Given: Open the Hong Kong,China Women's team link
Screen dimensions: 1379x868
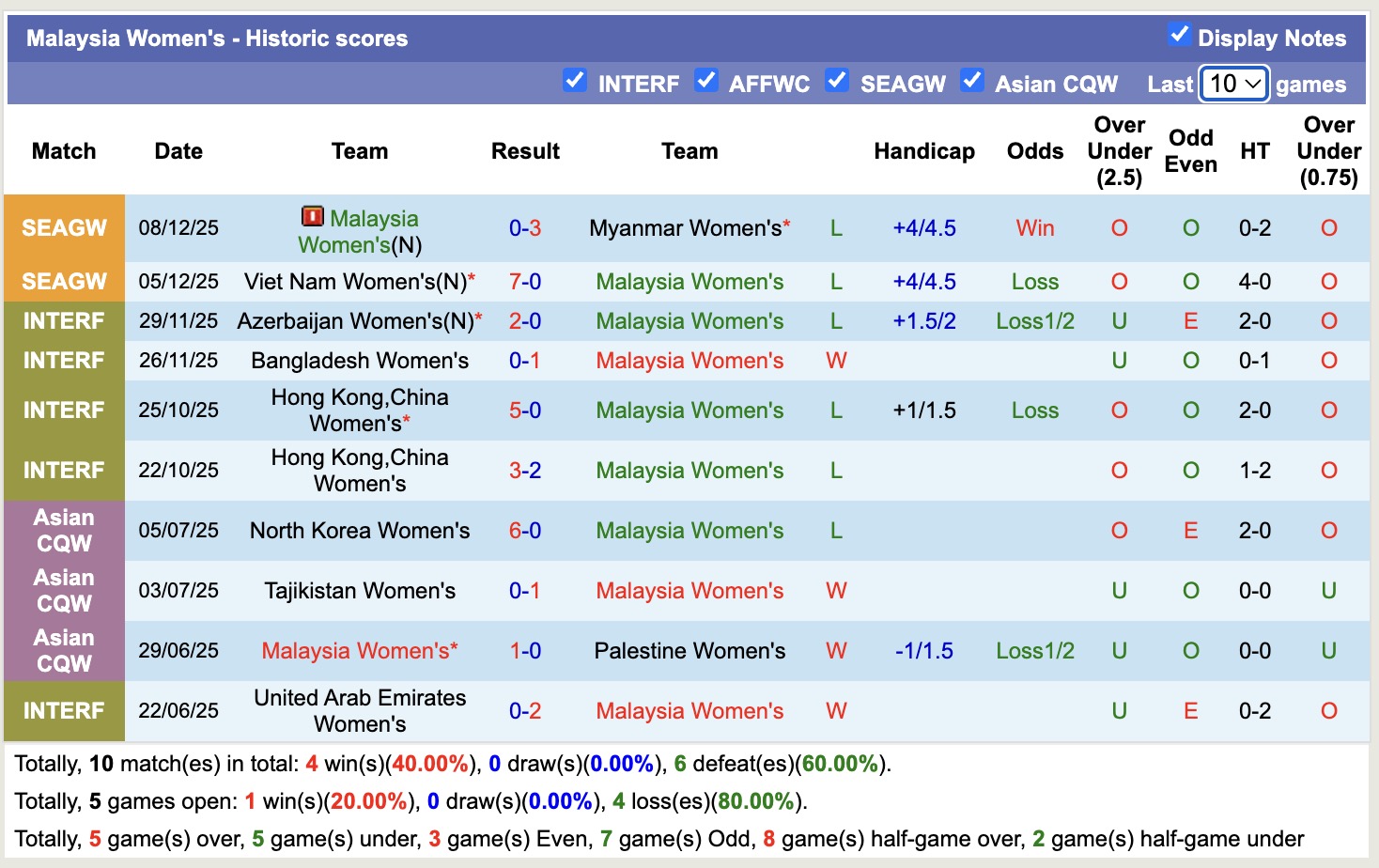Looking at the screenshot, I should tap(360, 411).
